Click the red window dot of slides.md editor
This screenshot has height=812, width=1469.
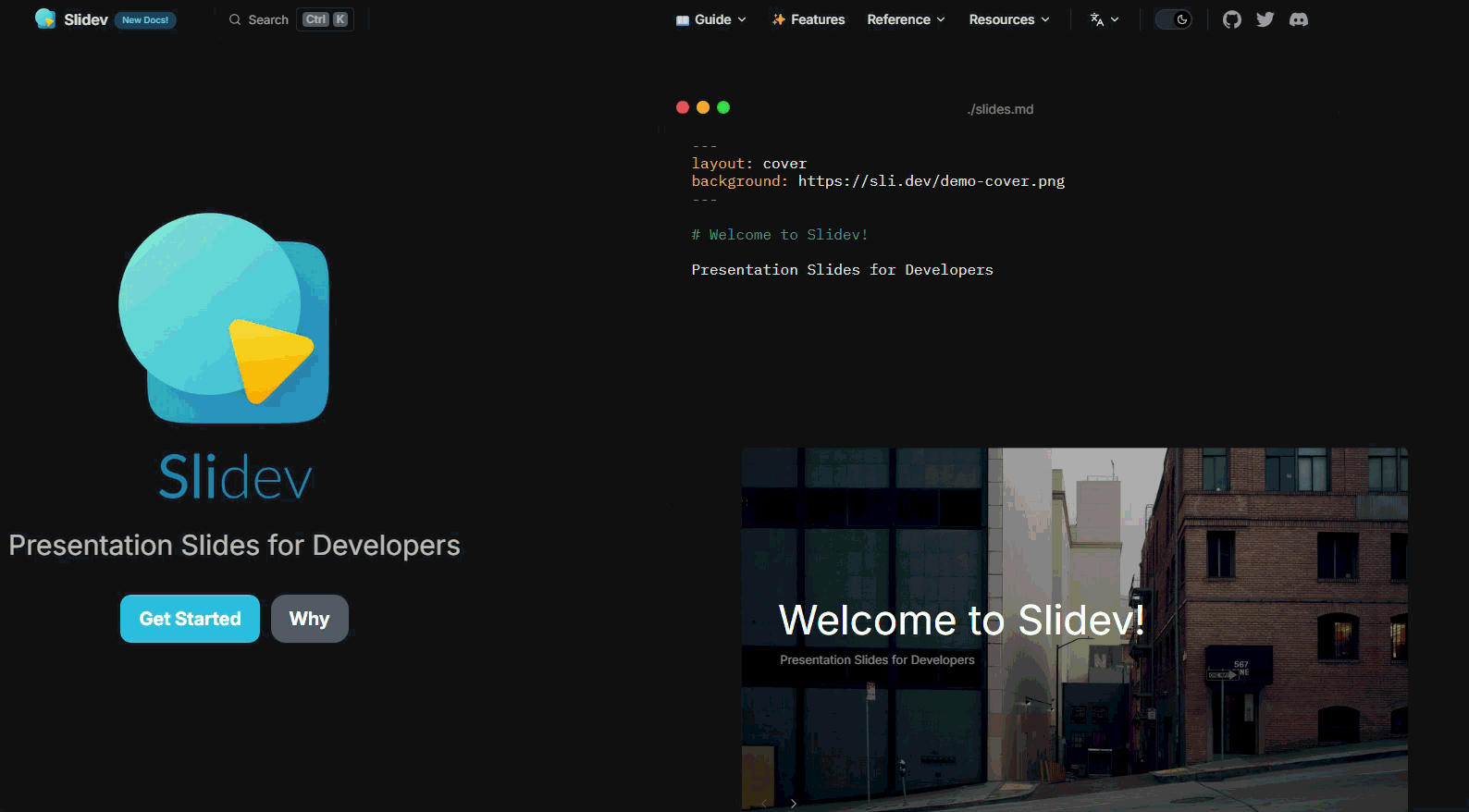(683, 107)
